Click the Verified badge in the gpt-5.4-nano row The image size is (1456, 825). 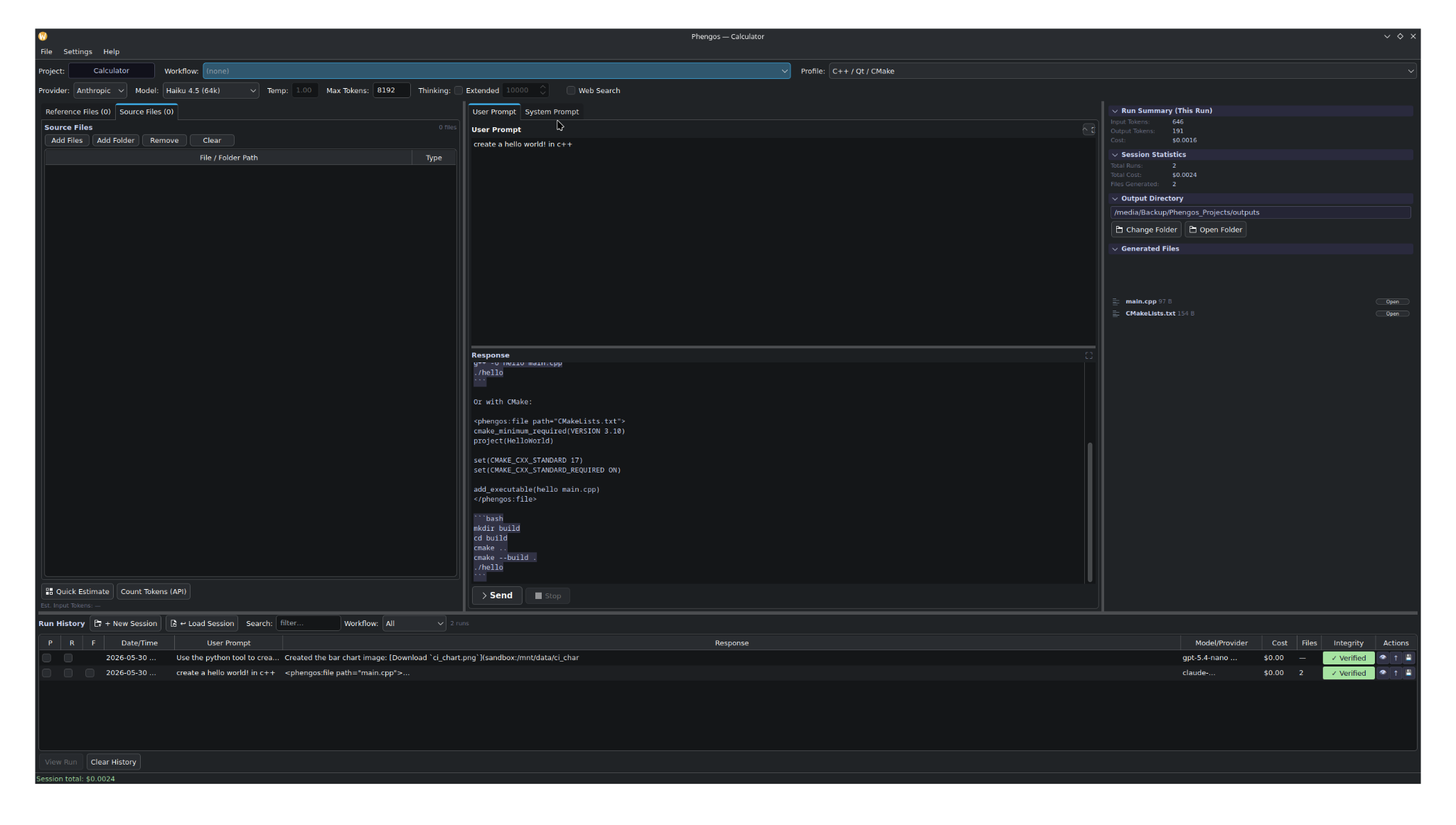(1349, 659)
